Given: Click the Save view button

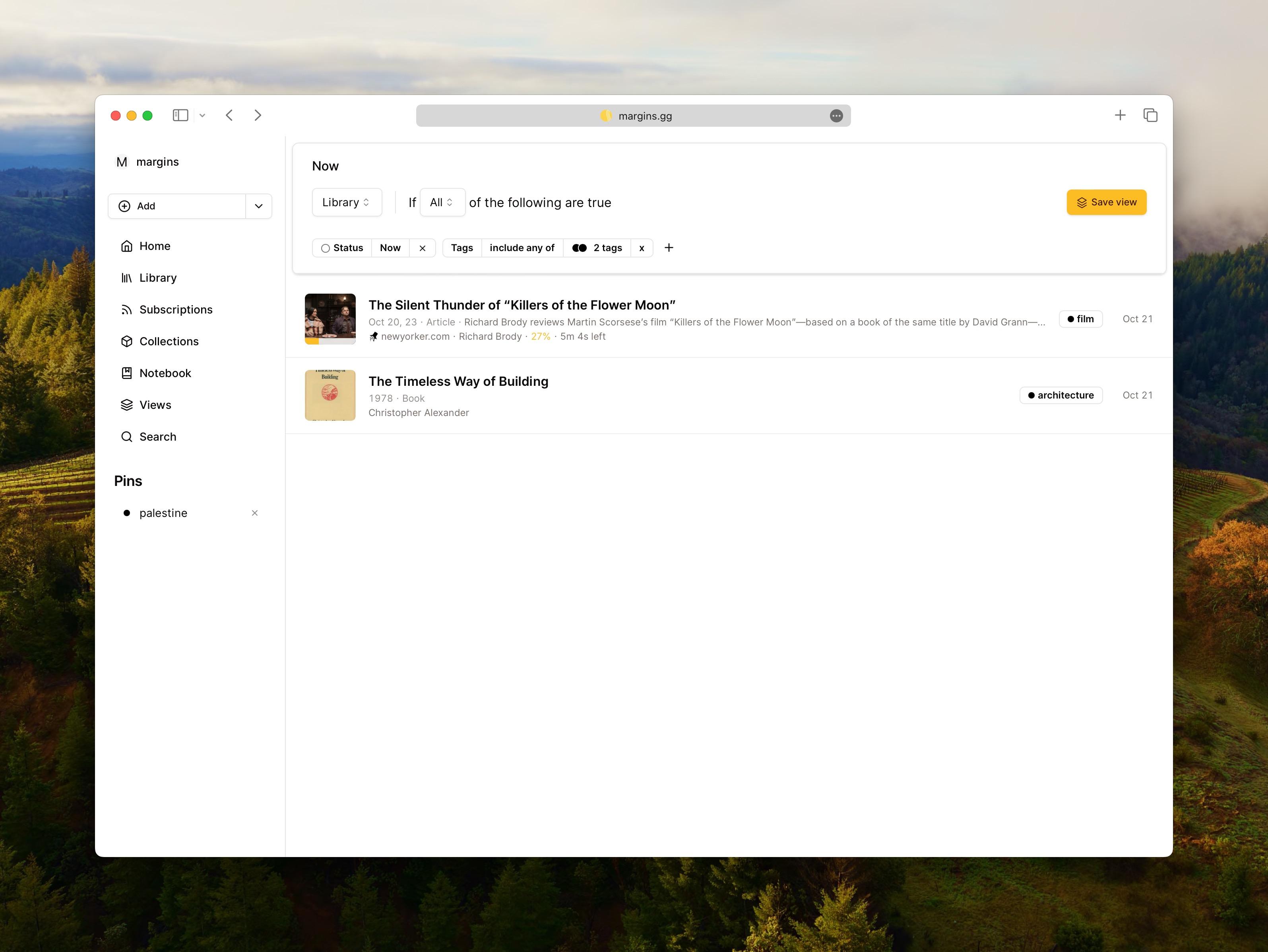Looking at the screenshot, I should click(x=1106, y=202).
